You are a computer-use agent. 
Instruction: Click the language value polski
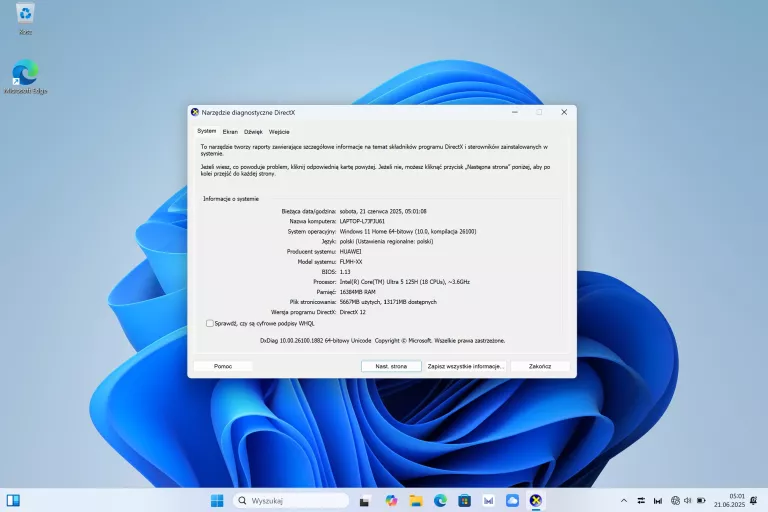[x=386, y=242]
